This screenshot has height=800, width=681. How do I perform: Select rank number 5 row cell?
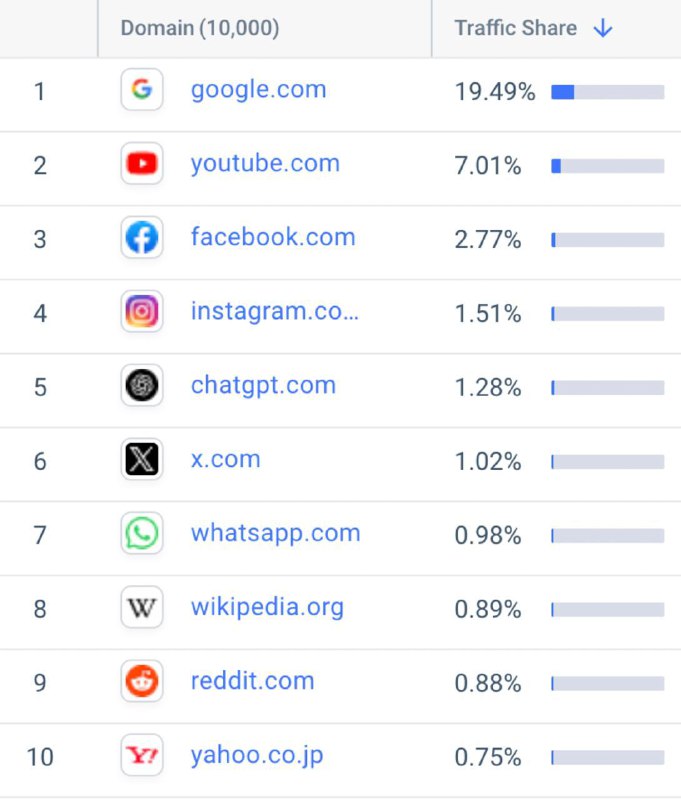tap(40, 388)
